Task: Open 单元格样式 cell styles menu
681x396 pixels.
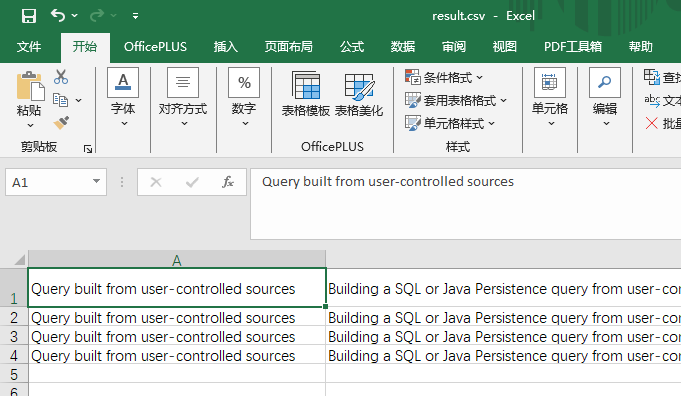Action: (450, 123)
